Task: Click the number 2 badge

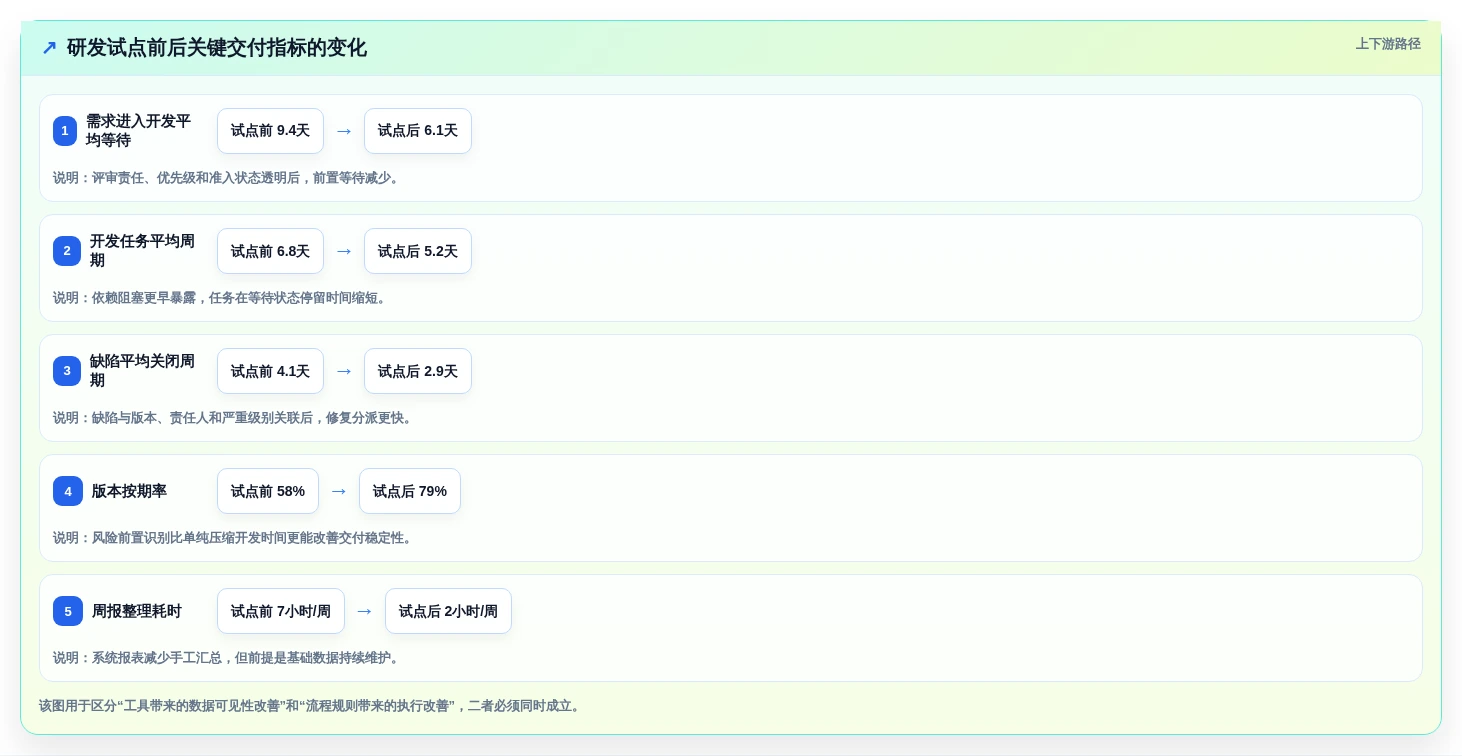Action: (x=67, y=251)
